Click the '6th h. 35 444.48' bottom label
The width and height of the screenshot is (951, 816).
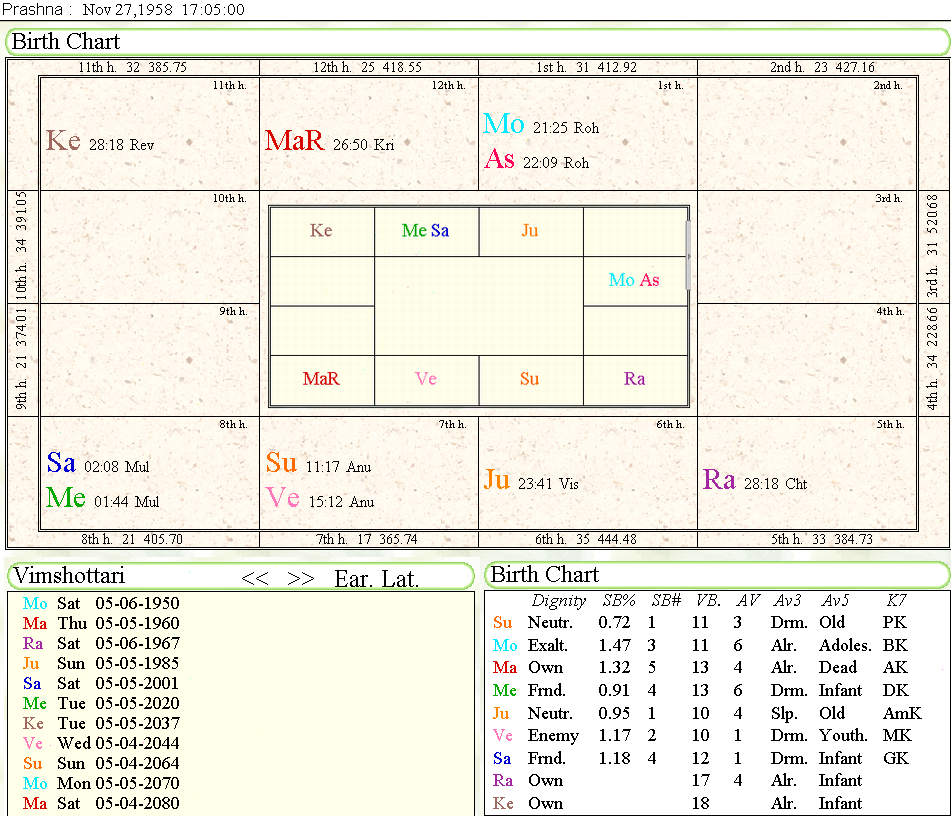tap(585, 539)
